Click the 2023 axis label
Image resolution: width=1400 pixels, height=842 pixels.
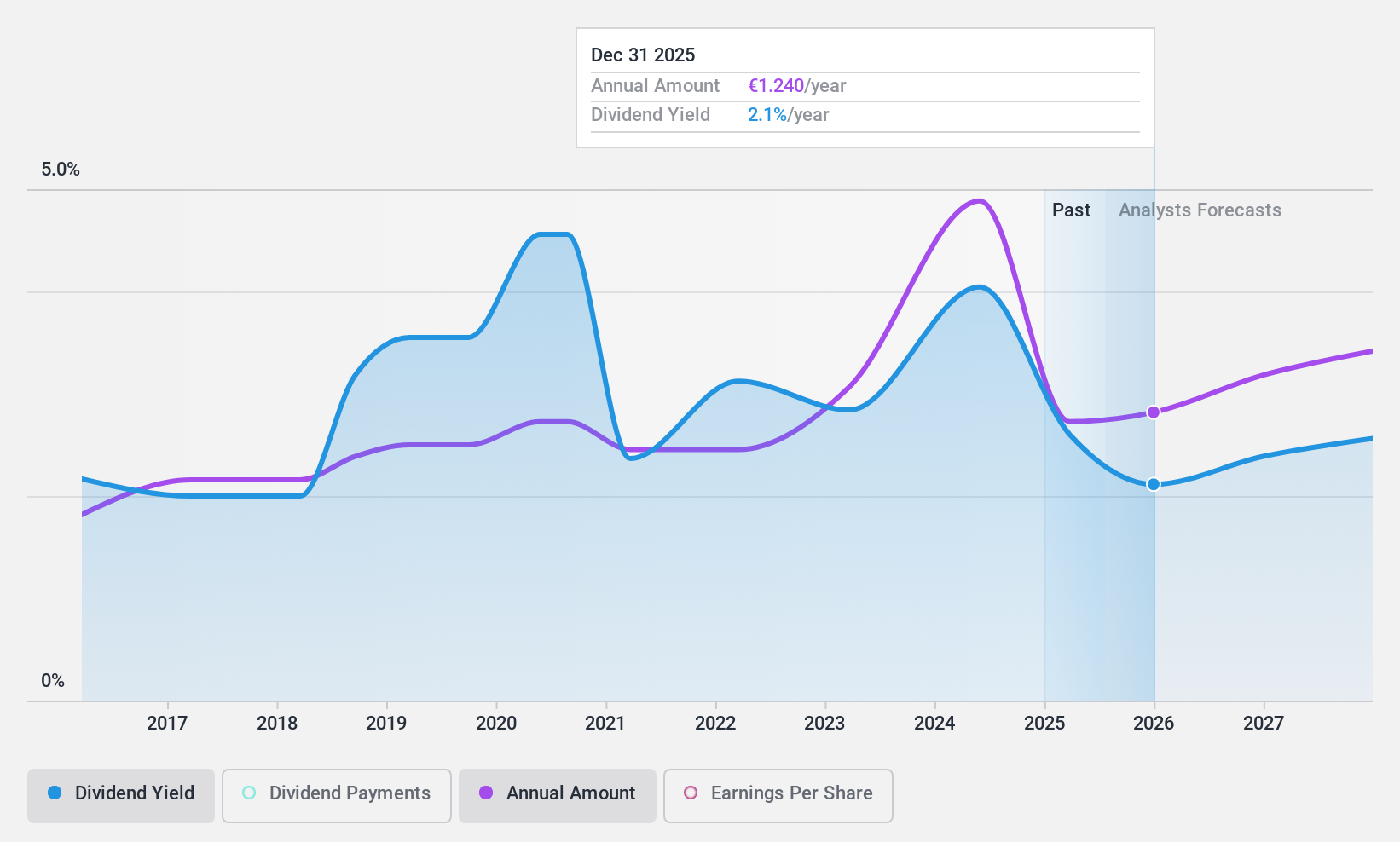click(x=824, y=724)
